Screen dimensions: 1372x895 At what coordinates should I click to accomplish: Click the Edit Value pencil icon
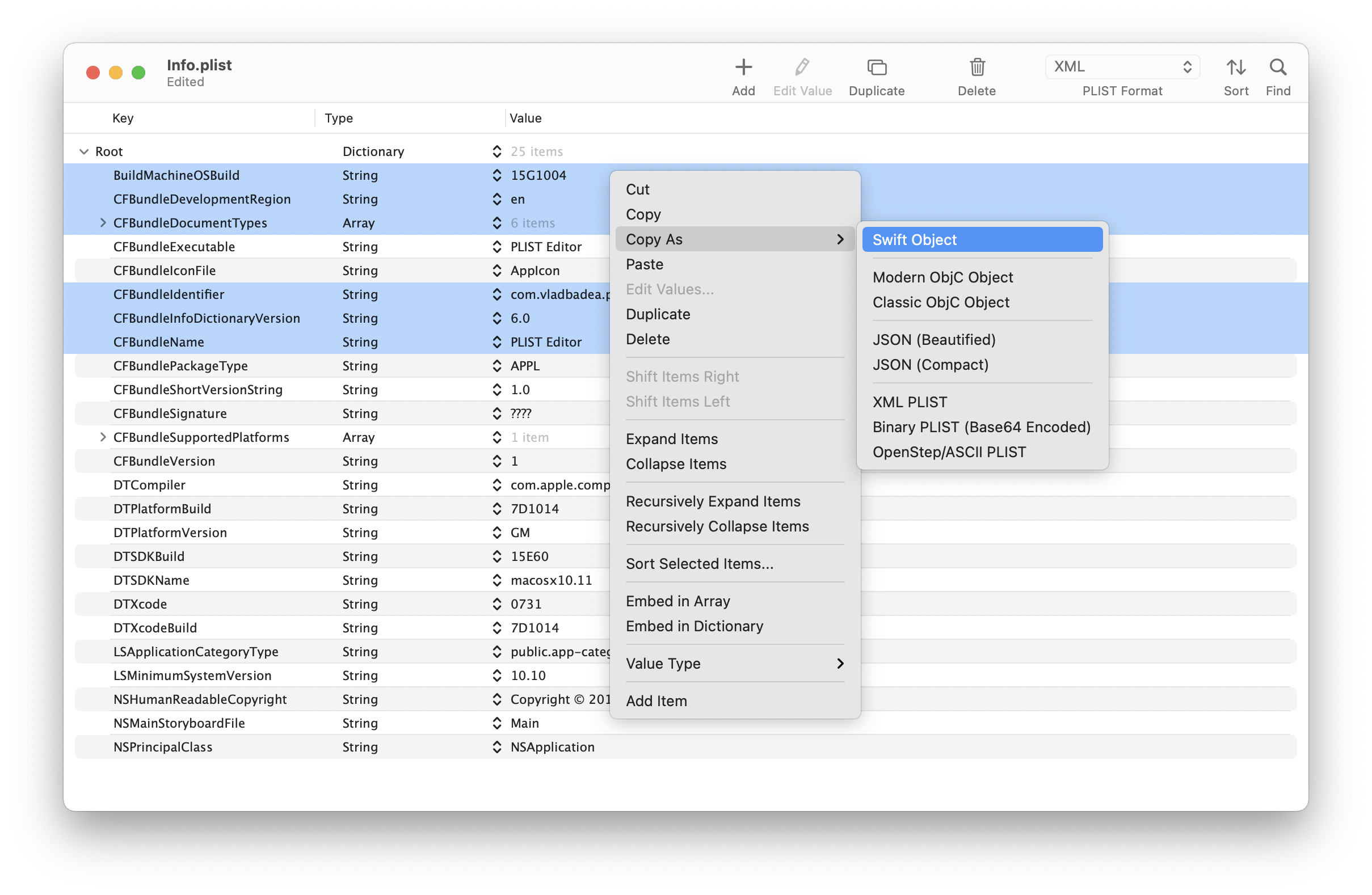pyautogui.click(x=802, y=67)
